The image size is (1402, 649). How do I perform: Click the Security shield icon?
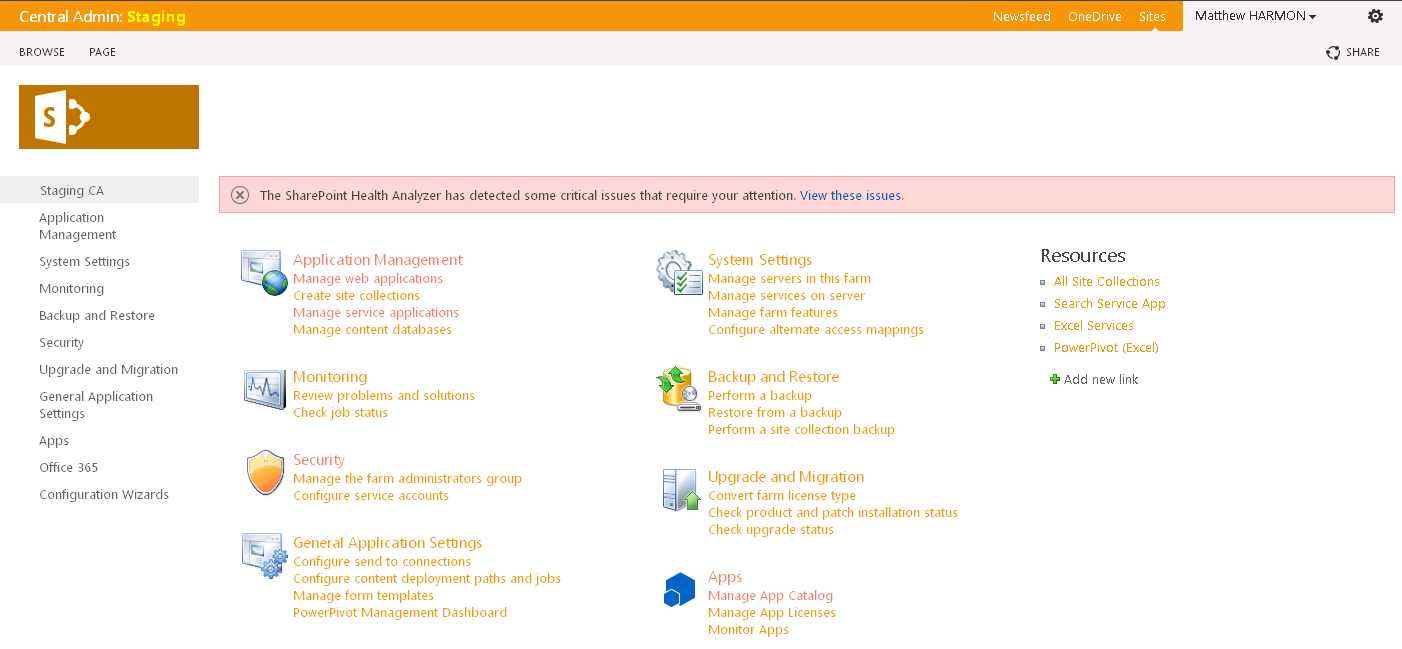click(x=265, y=473)
